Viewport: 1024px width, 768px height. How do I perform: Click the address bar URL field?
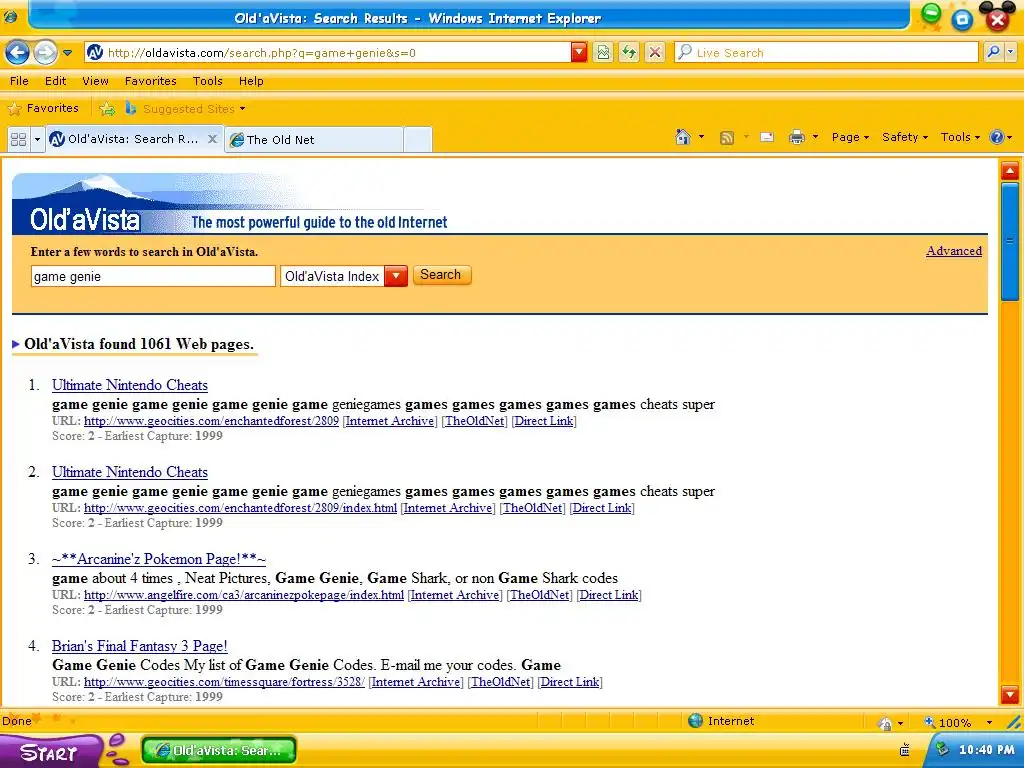click(327, 53)
